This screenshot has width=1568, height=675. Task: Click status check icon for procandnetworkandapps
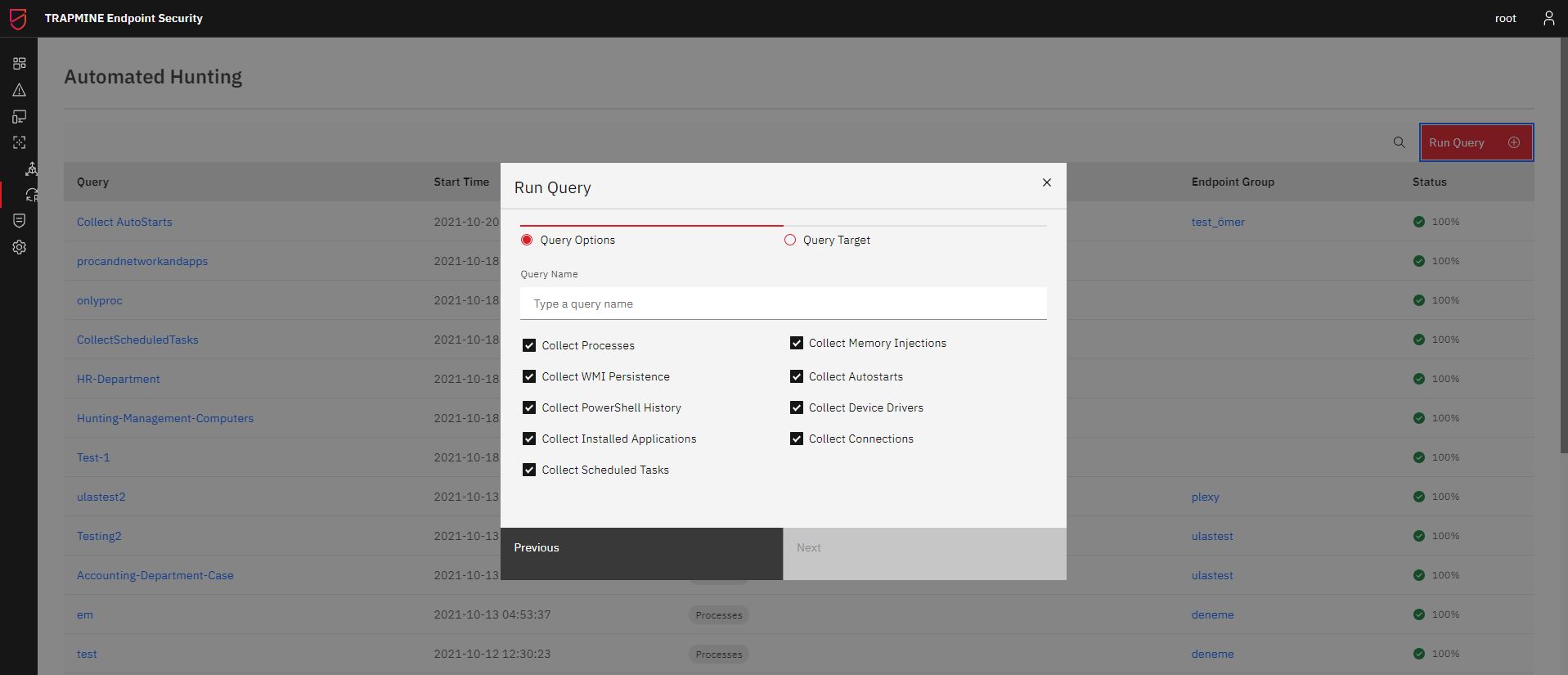[x=1418, y=261]
